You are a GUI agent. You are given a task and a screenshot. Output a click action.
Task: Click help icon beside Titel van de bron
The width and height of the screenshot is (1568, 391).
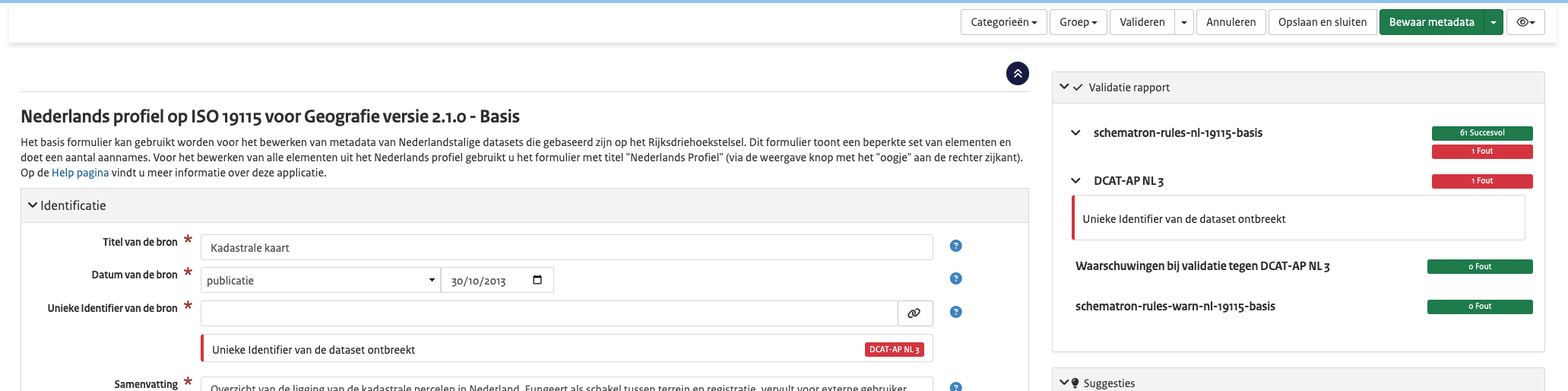[955, 246]
